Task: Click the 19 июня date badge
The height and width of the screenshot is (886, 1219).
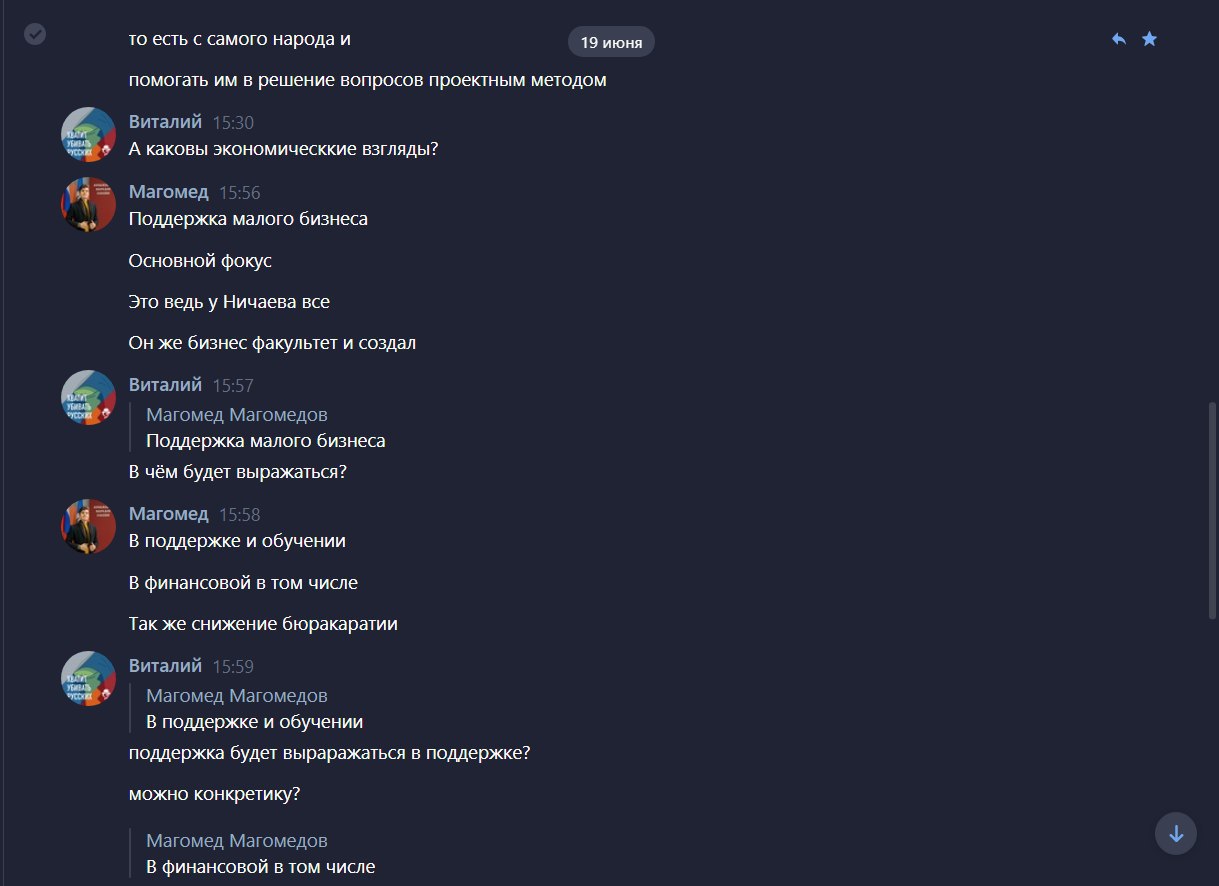Action: (611, 42)
